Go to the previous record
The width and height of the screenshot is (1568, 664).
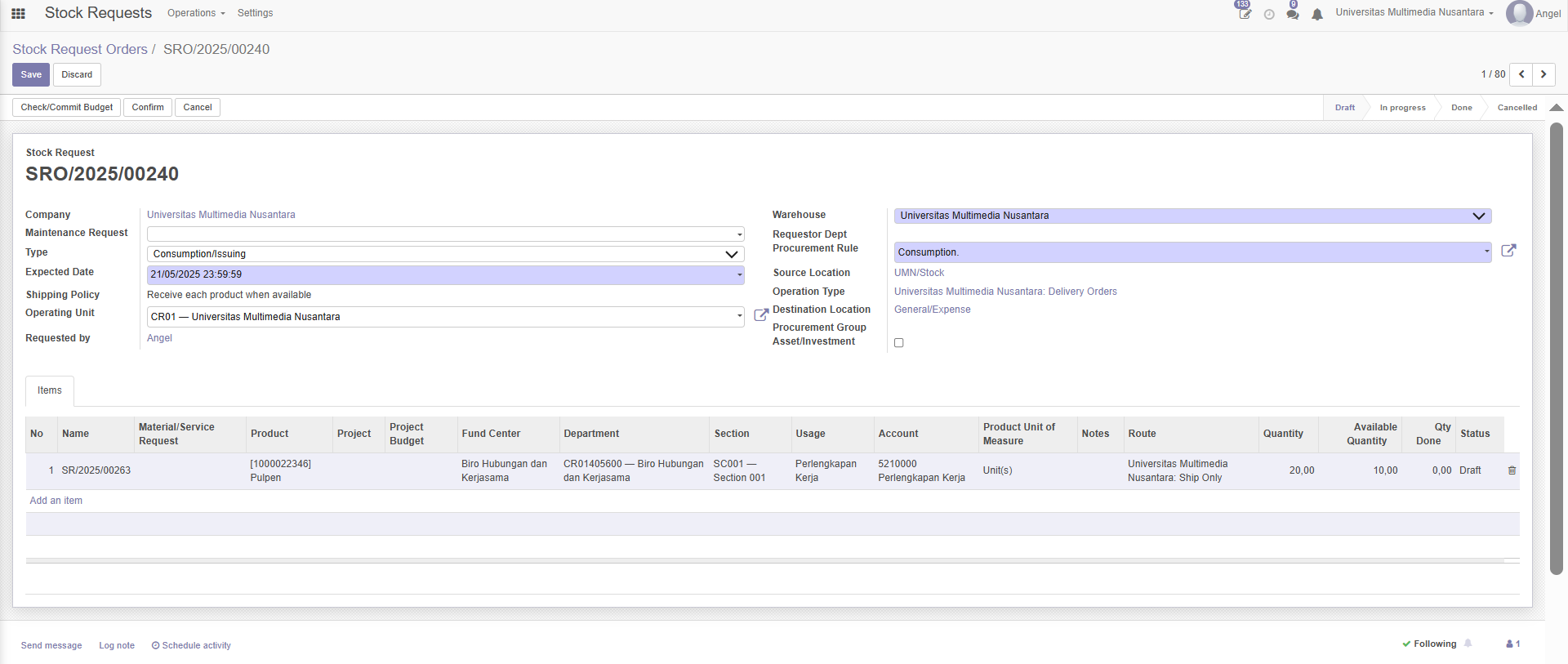tap(1521, 74)
